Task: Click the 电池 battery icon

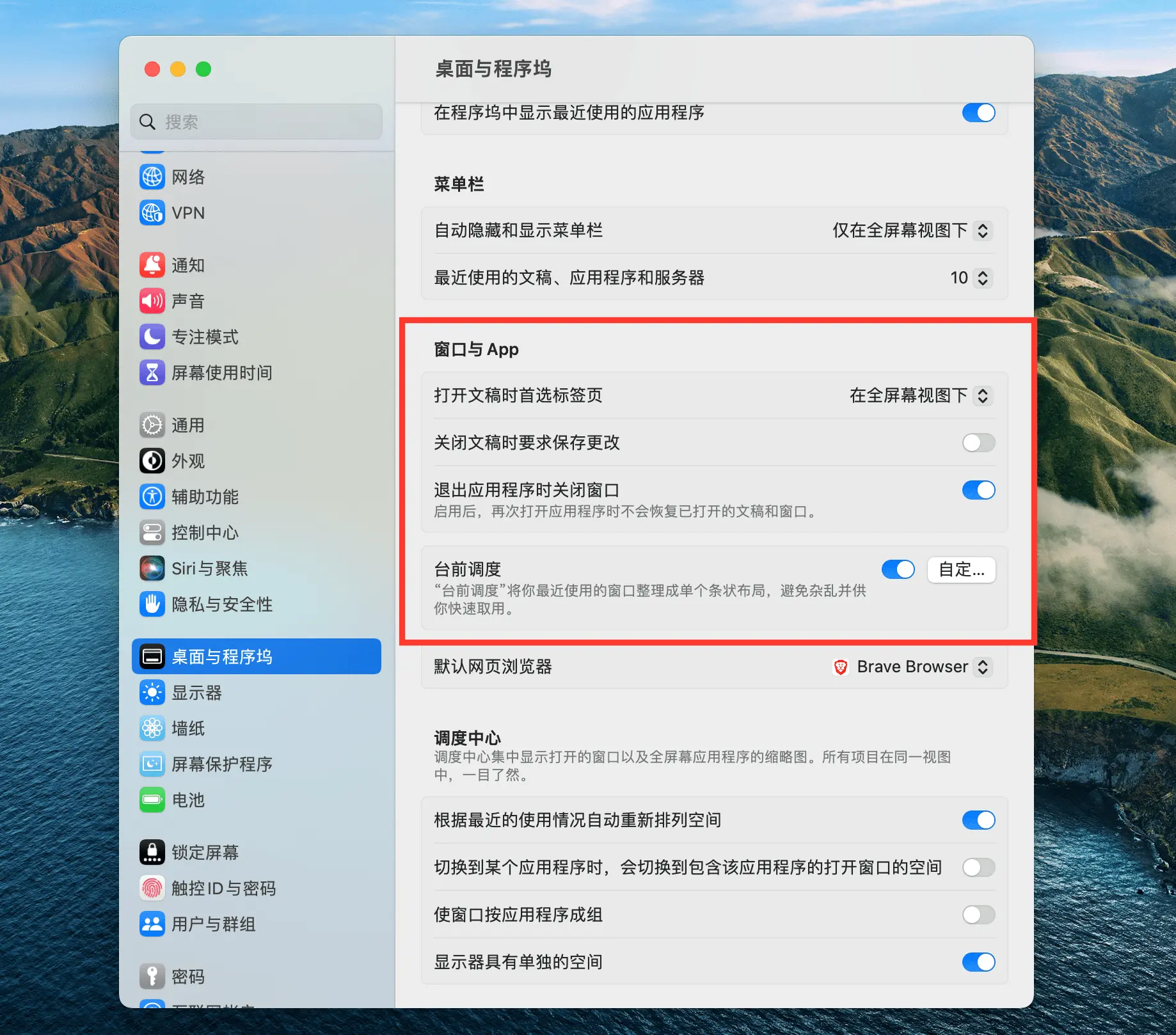Action: [152, 800]
